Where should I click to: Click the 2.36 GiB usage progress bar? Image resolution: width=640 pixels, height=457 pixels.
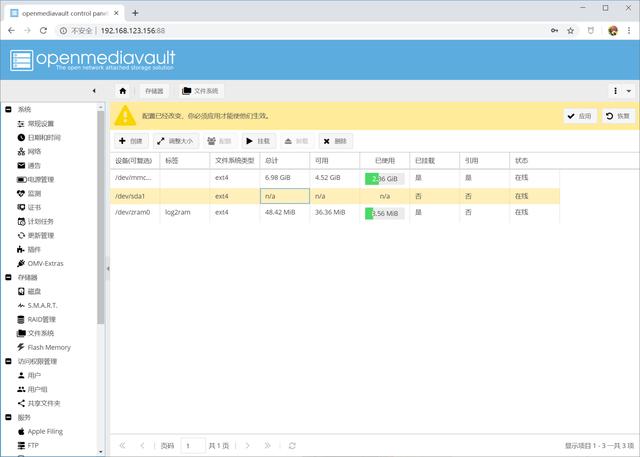pyautogui.click(x=384, y=179)
